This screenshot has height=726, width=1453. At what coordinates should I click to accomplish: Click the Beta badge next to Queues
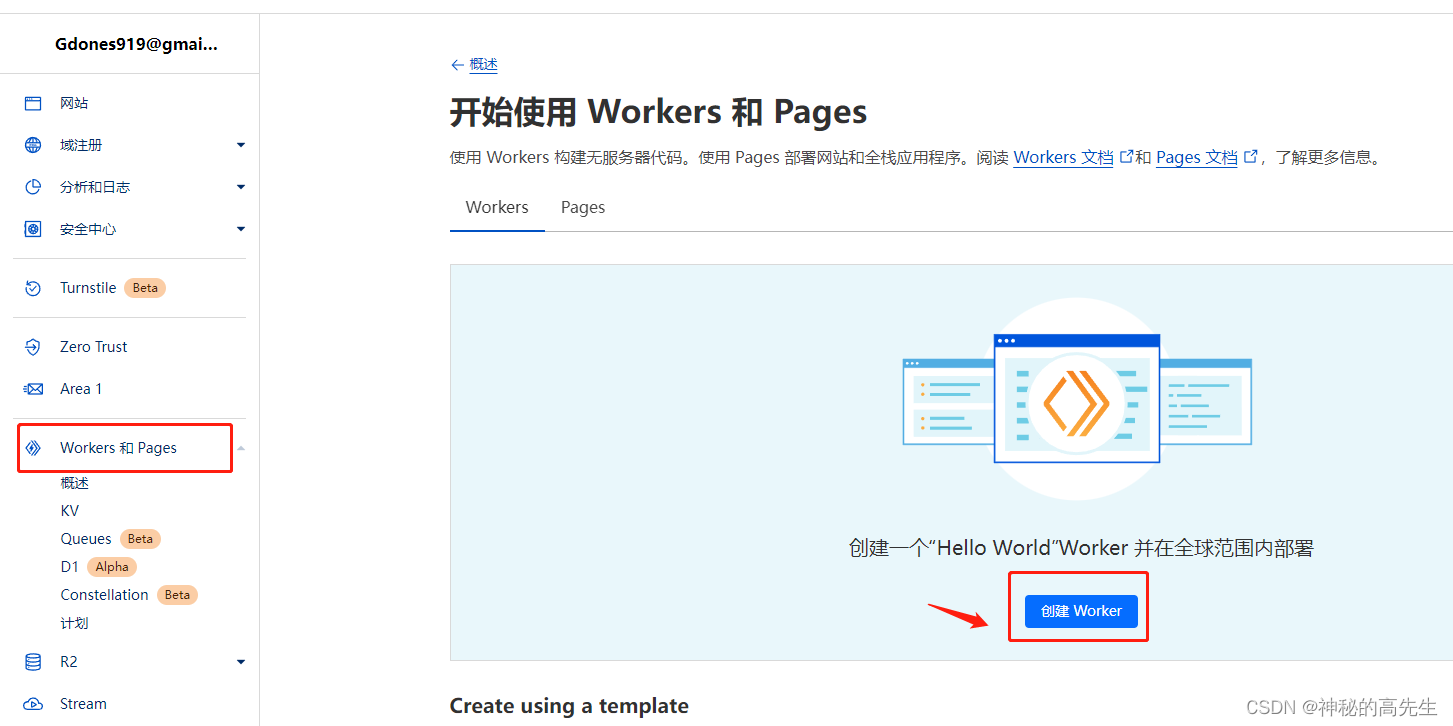(x=140, y=539)
